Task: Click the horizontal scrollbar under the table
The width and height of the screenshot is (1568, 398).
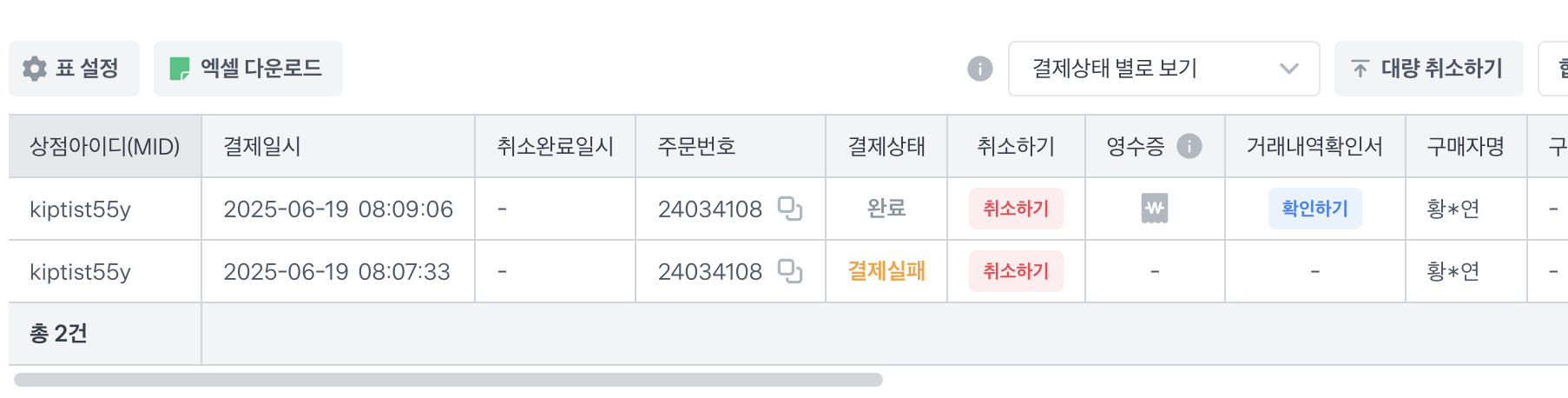Action: coord(448,380)
